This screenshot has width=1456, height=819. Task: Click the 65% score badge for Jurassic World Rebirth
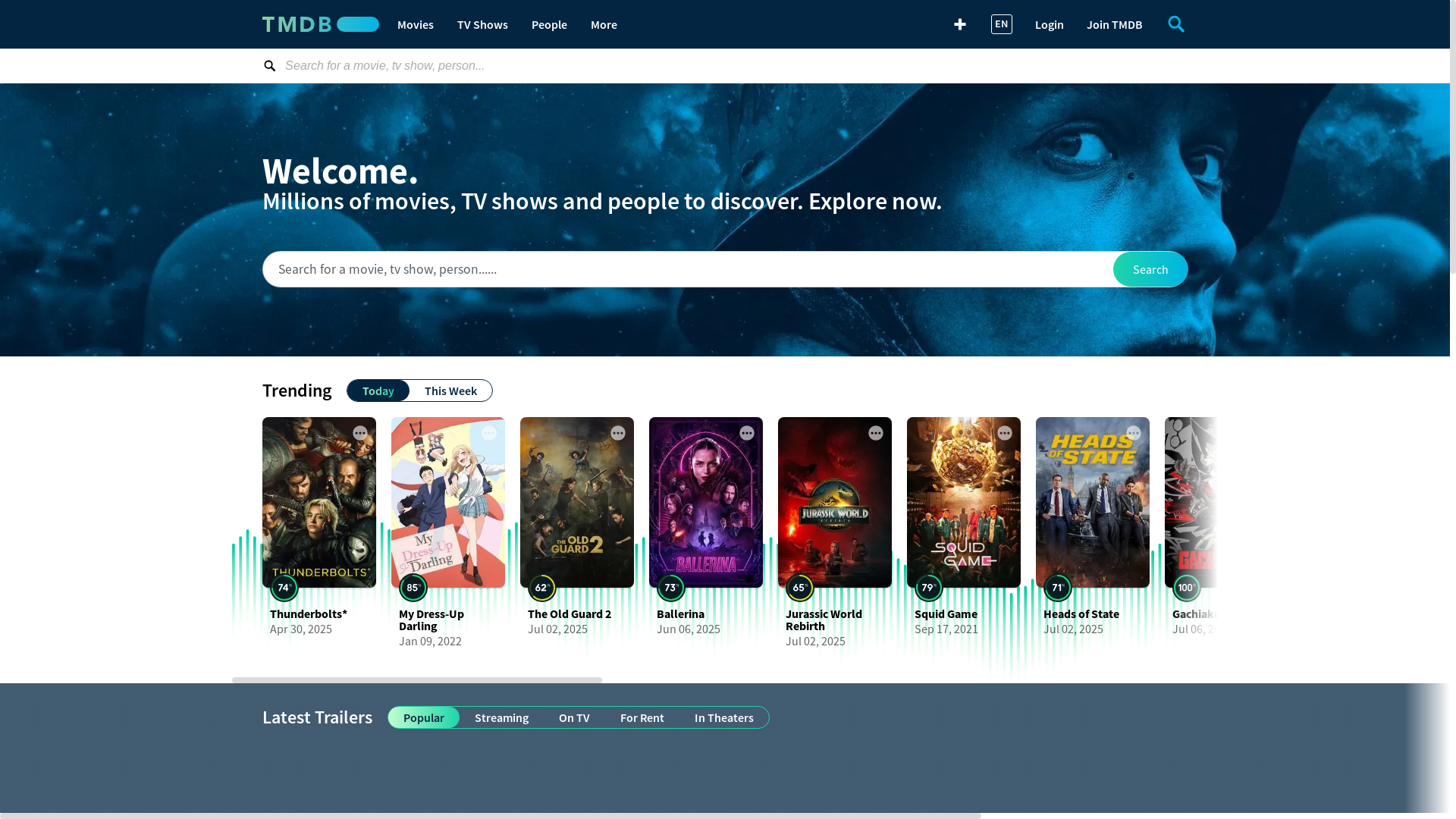pyautogui.click(x=800, y=588)
